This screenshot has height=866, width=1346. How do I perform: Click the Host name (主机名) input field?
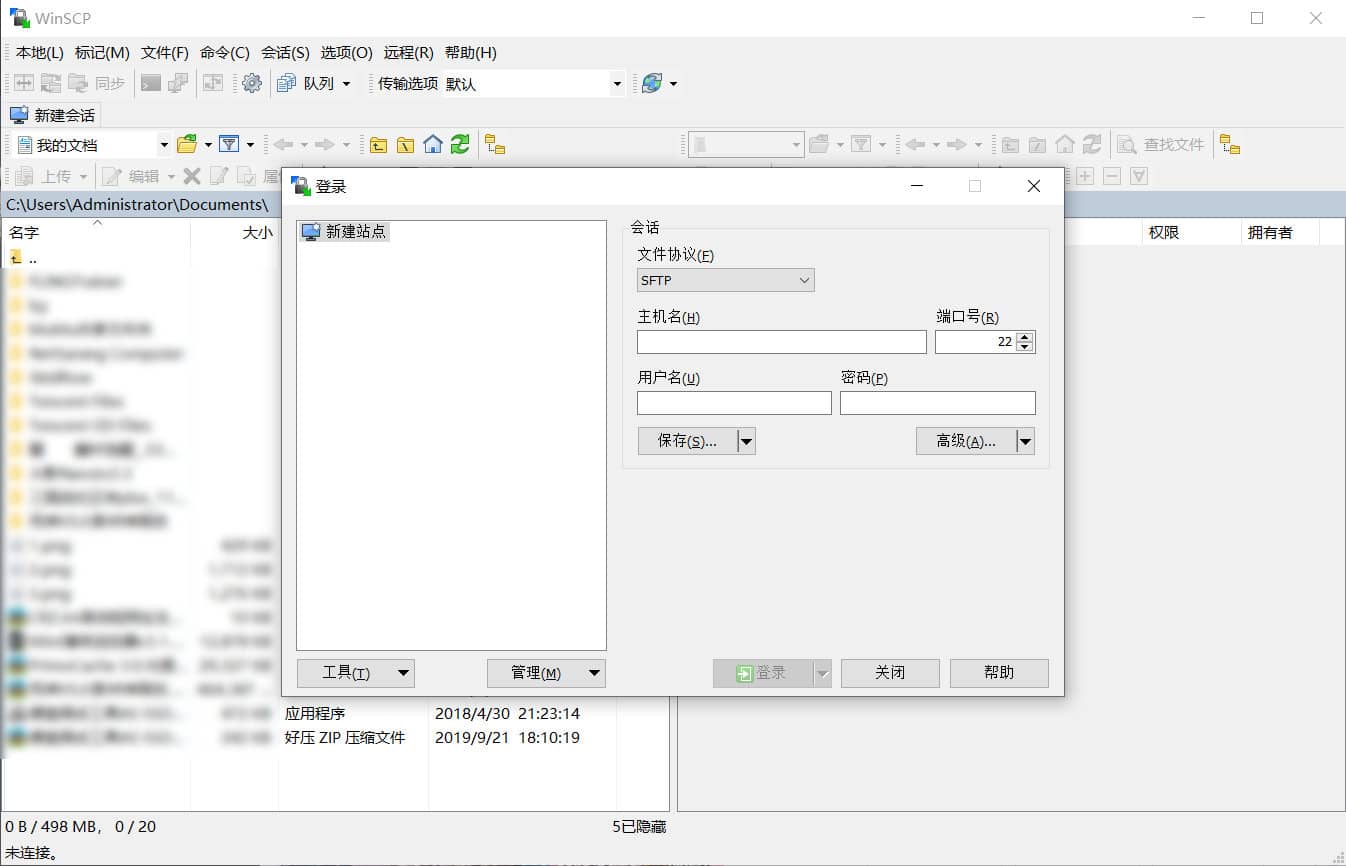pos(782,342)
